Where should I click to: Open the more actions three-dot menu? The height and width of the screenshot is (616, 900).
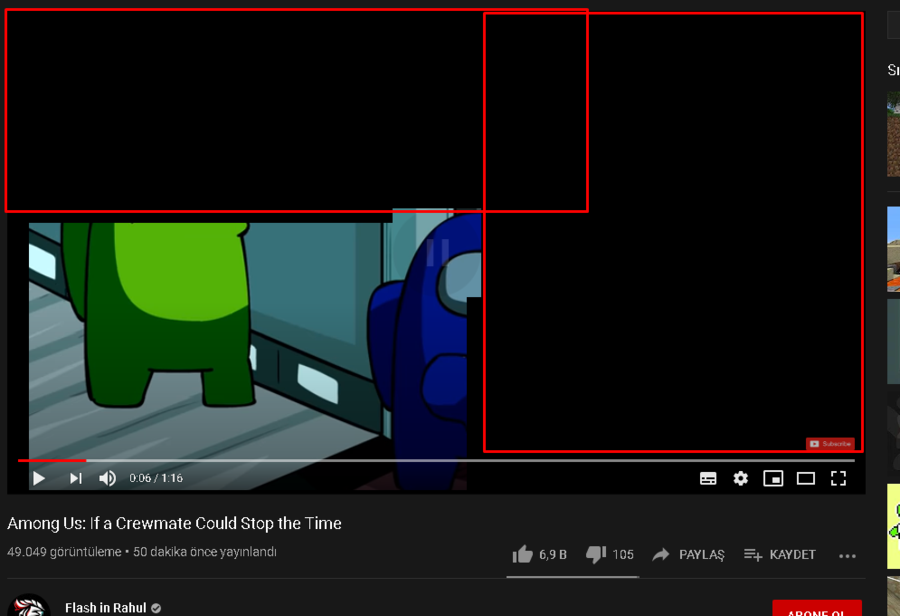tap(847, 556)
